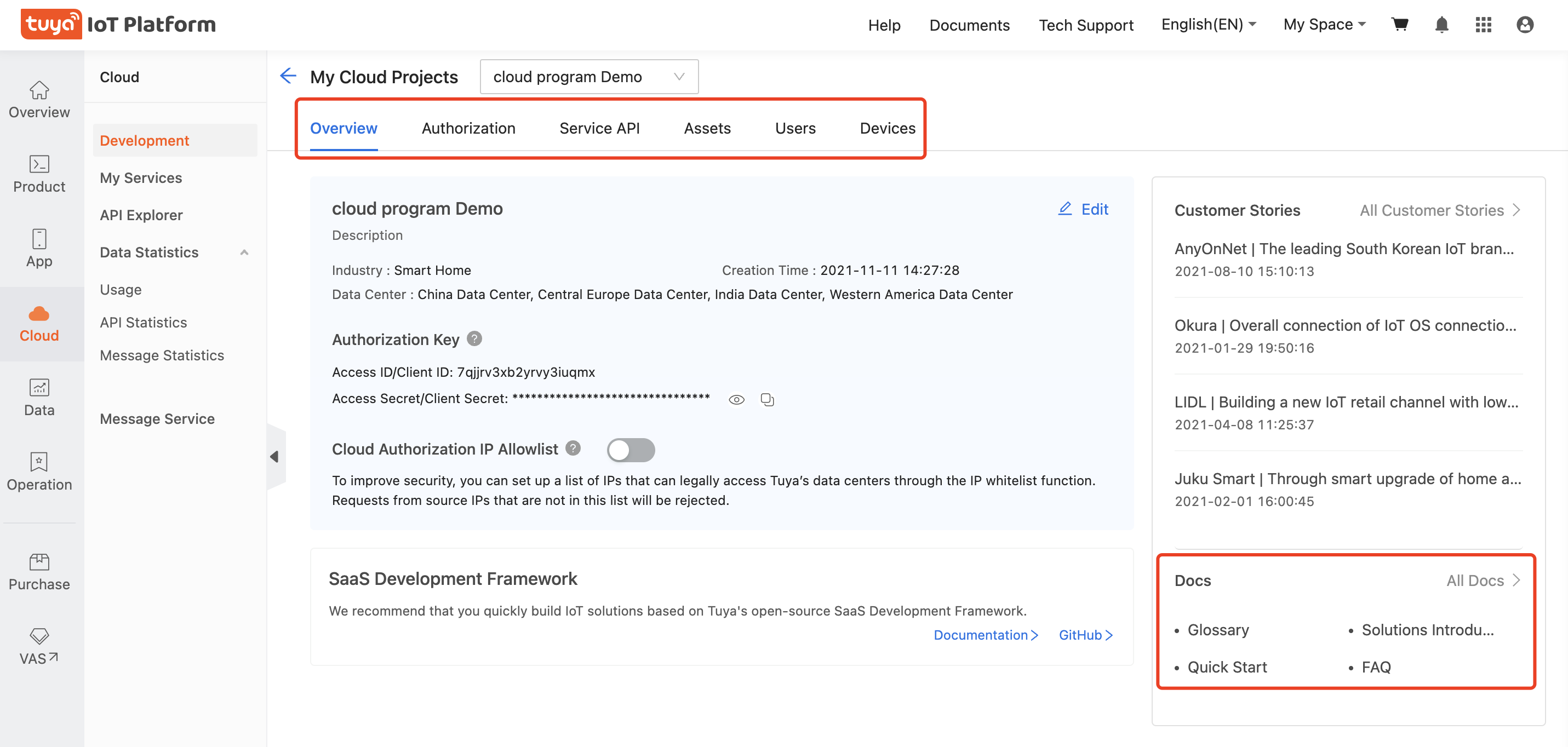
Task: Switch to the Overview tab
Action: tap(344, 128)
